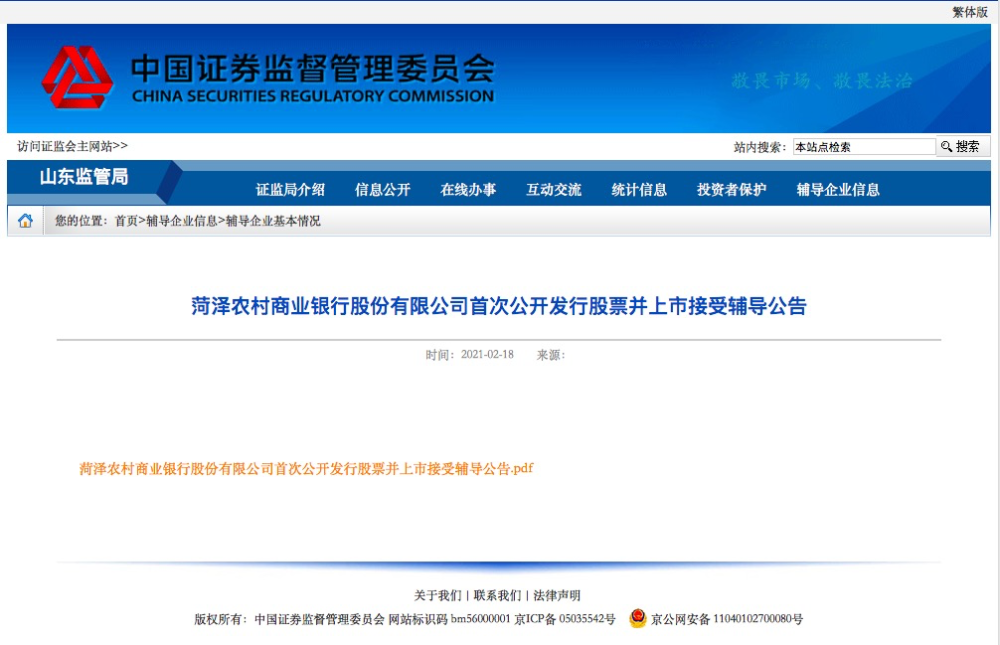Open the 统计信息 menu item
The height and width of the screenshot is (645, 1000).
point(639,189)
